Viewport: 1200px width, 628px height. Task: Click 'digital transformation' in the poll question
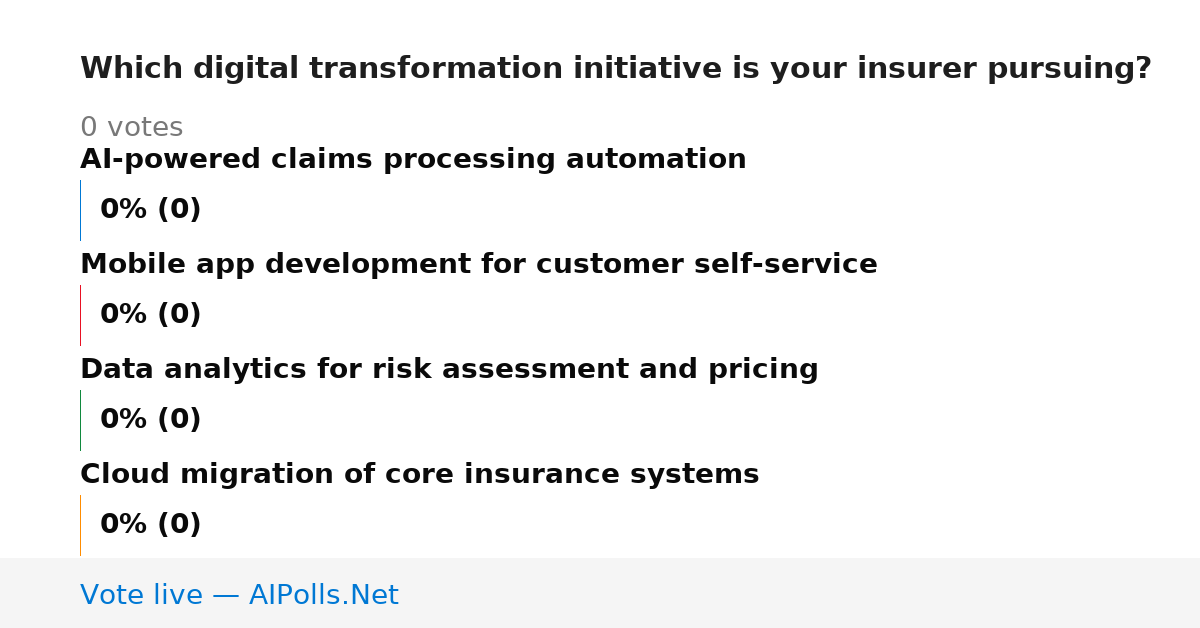379,69
